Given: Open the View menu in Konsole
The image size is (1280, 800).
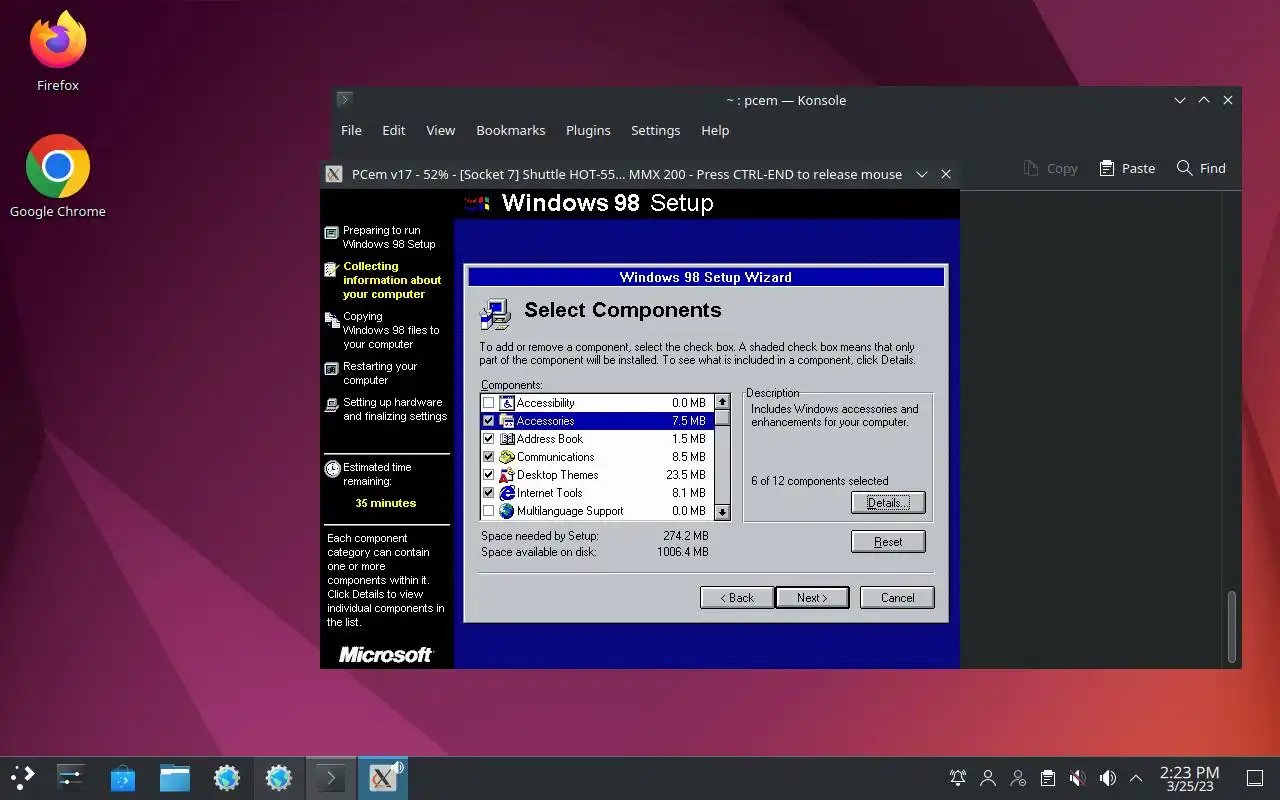Looking at the screenshot, I should [440, 130].
